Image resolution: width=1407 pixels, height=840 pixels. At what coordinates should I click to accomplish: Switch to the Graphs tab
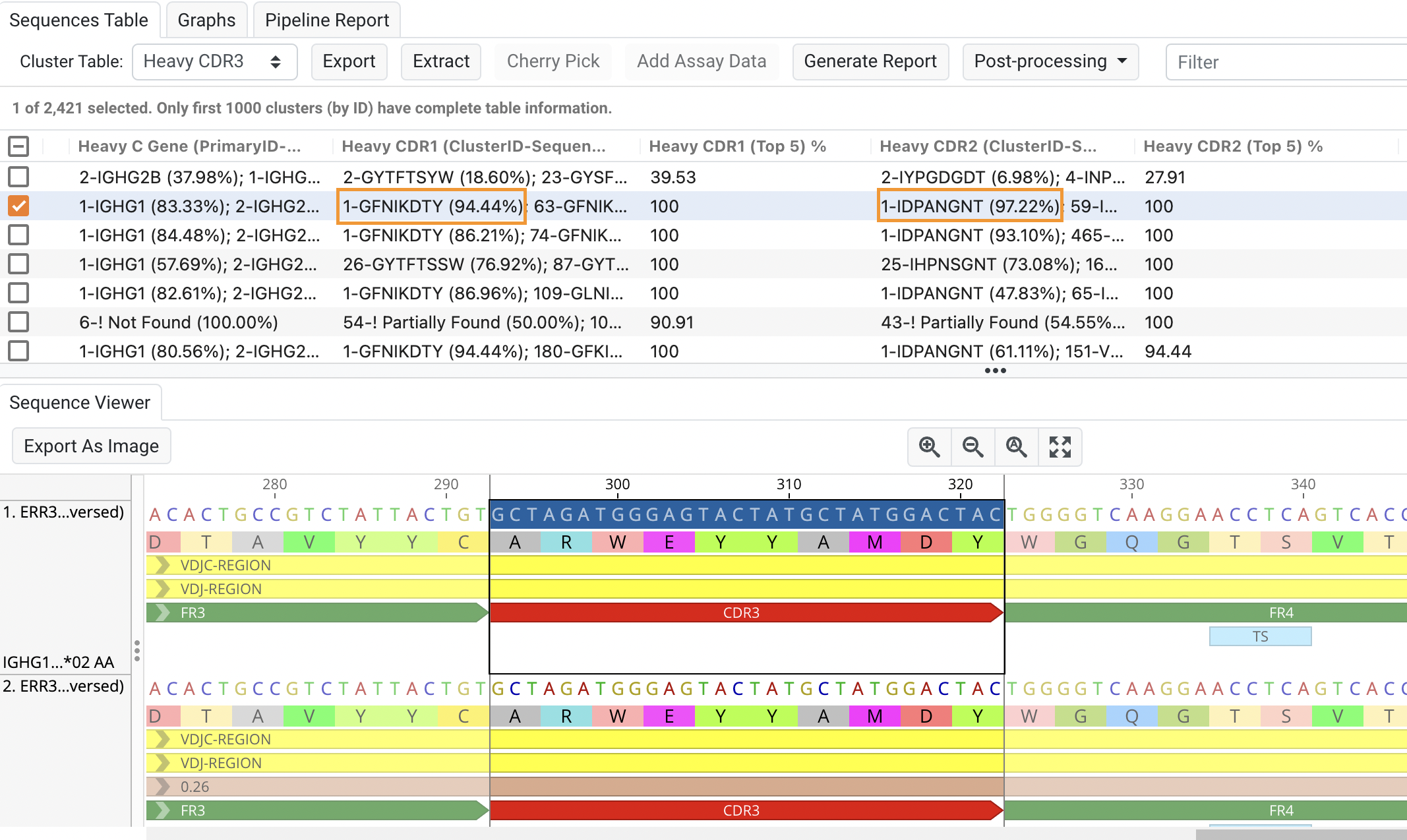[x=206, y=20]
